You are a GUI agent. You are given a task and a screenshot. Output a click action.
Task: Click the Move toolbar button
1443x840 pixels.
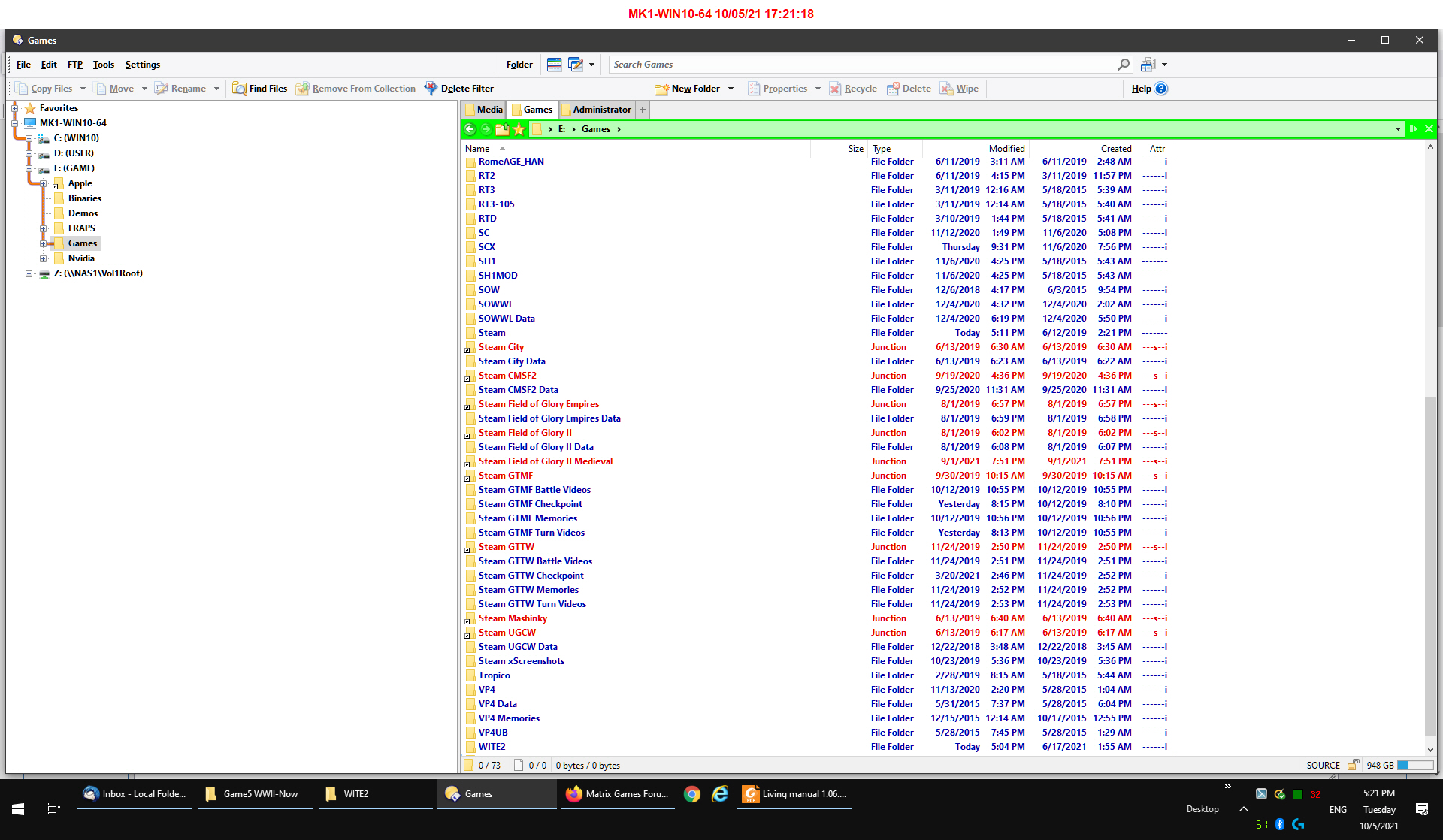click(114, 89)
